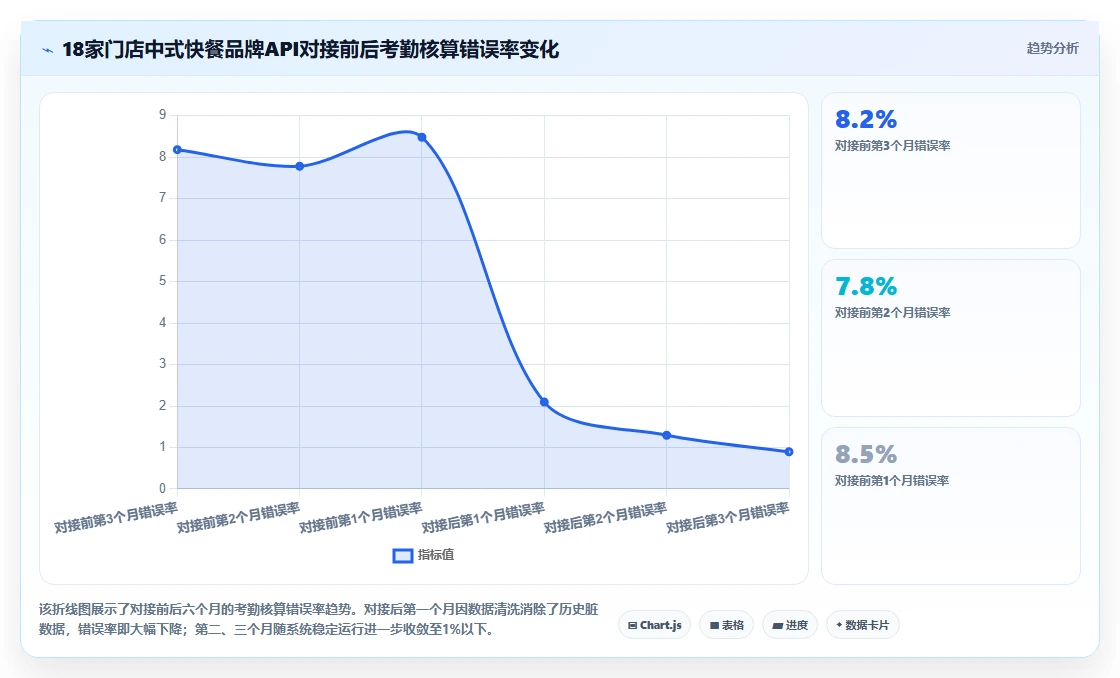
Task: Click the 数据卡片 sparkle icon
Action: pos(839,625)
